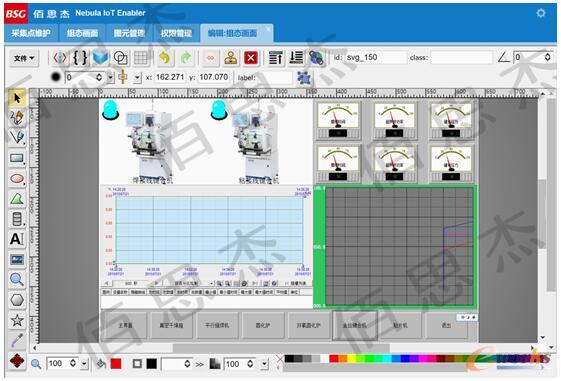Expand the zoom level dropdown at bottom
Screen dimensions: 561x381
pos(84,364)
